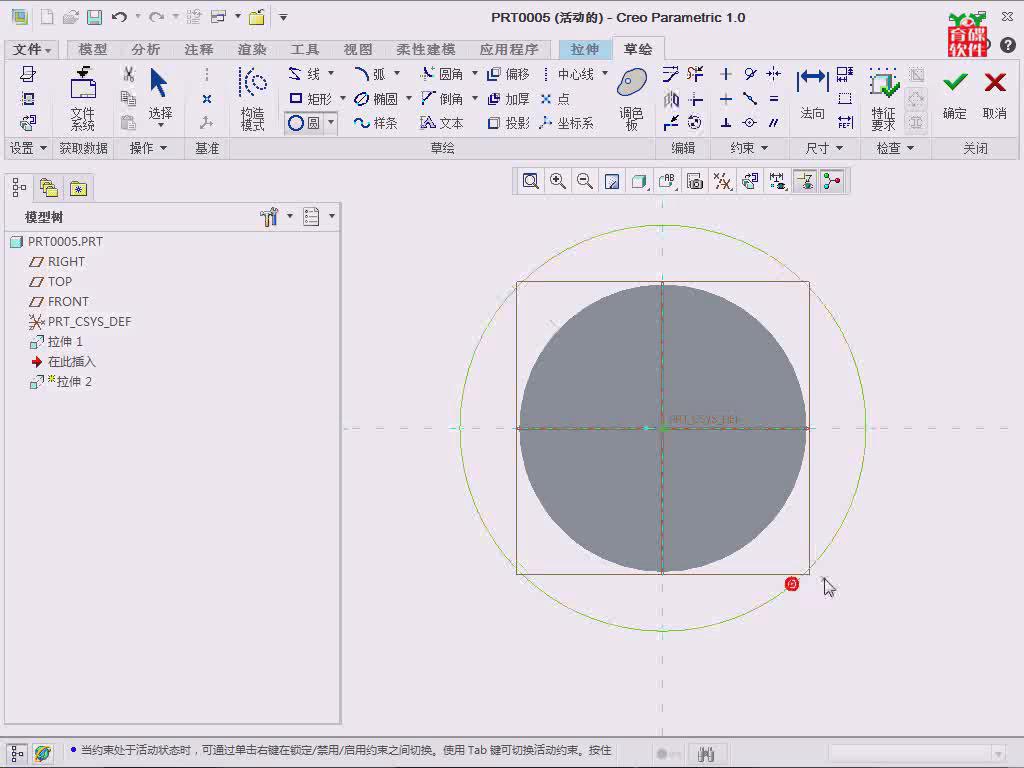Toggle the navigator panel from status bar

coord(18,753)
